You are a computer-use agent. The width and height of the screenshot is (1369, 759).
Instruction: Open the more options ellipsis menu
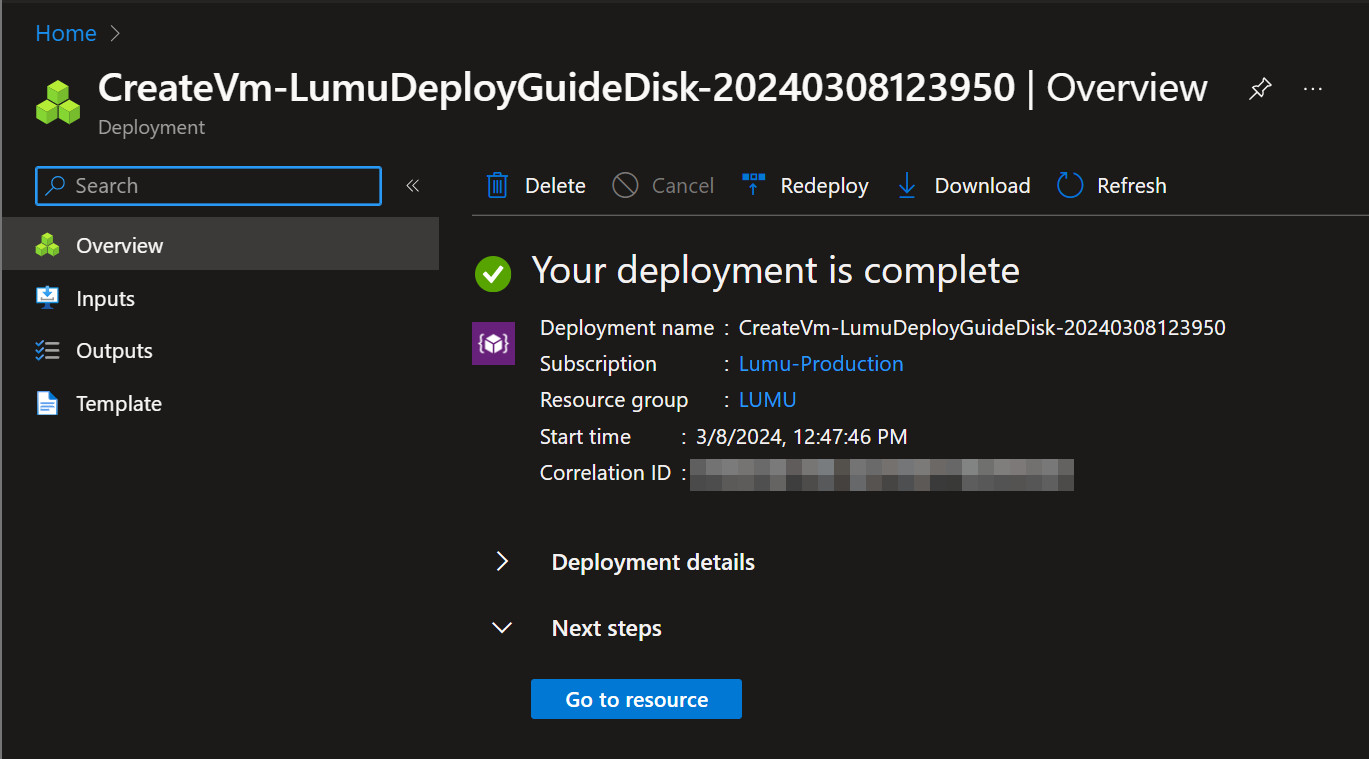pos(1313,89)
